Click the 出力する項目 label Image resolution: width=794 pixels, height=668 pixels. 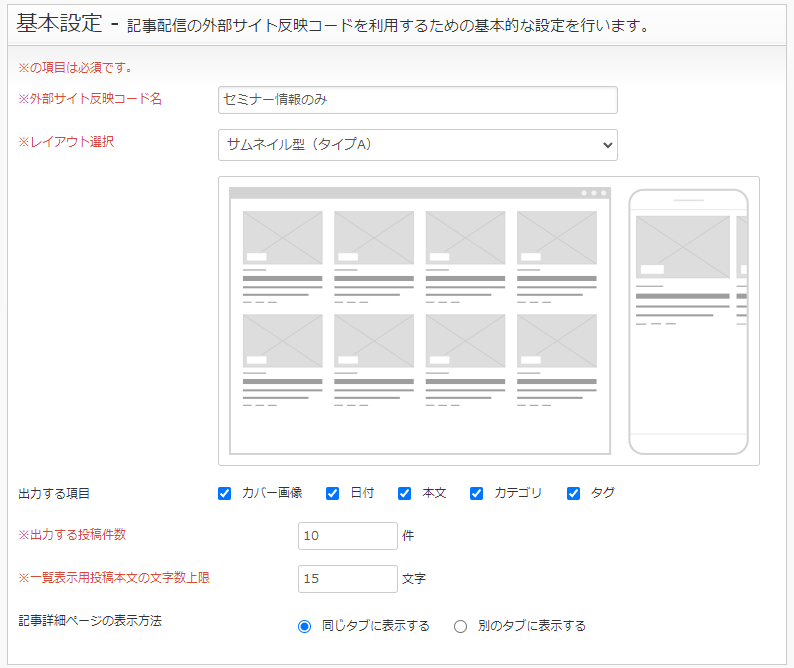(x=54, y=493)
